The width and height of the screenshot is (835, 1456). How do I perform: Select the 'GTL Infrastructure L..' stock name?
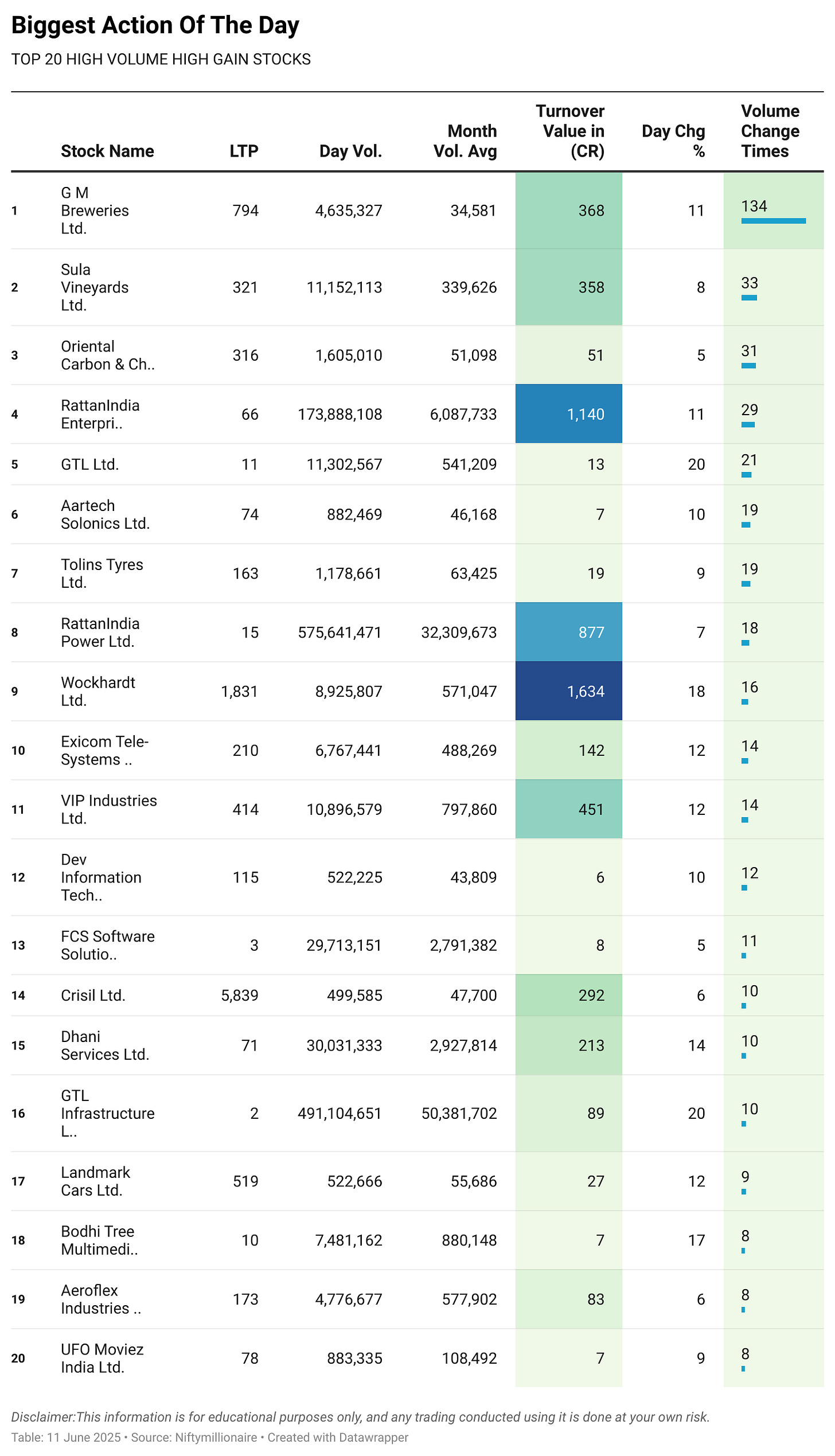point(108,1113)
